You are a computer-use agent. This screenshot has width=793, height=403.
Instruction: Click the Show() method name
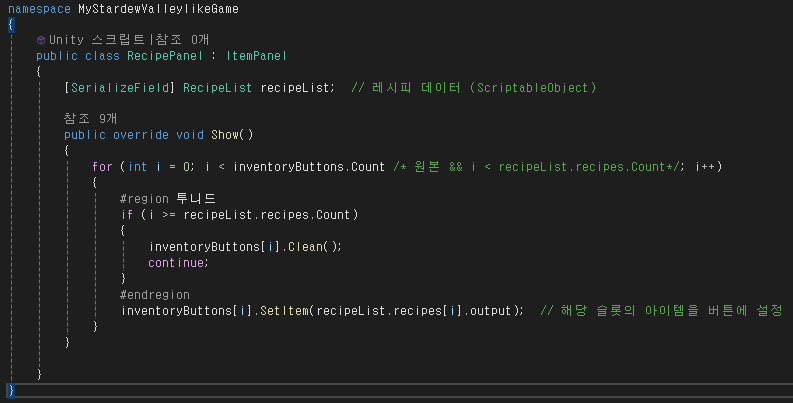pos(225,135)
